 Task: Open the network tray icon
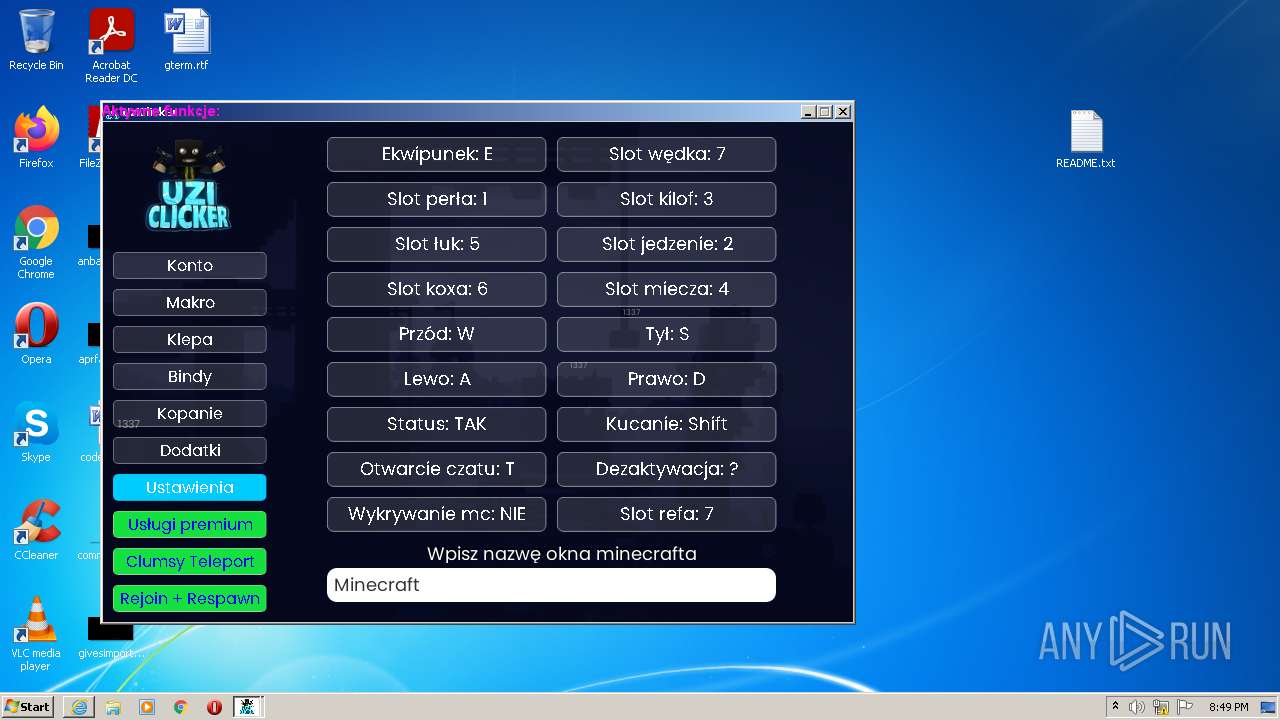click(x=1161, y=706)
